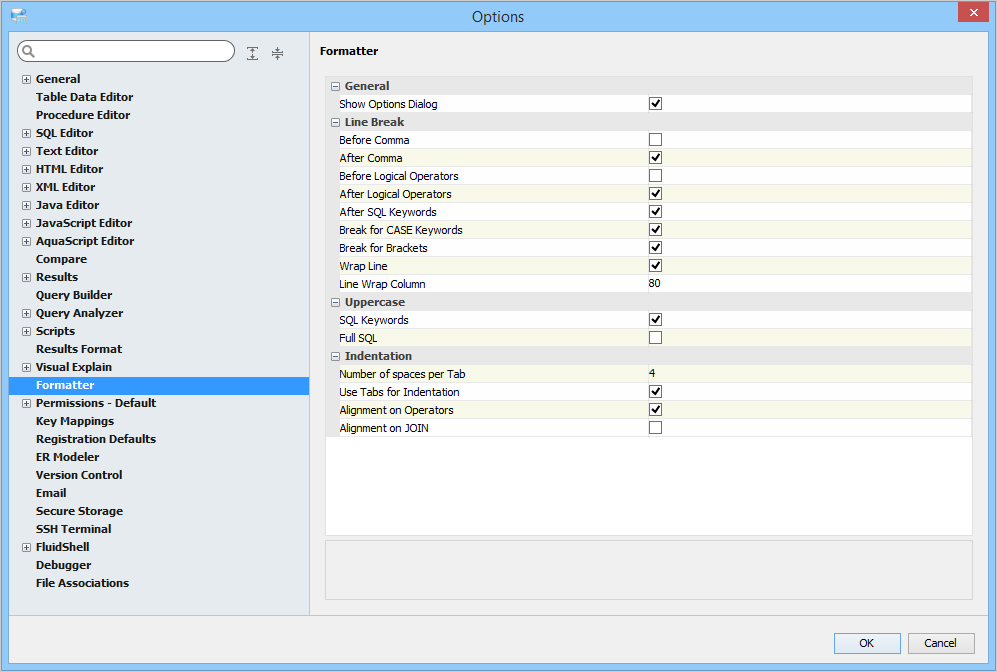Enable the Before Comma checkbox
Screen dimensions: 997x672
pyautogui.click(x=655, y=140)
